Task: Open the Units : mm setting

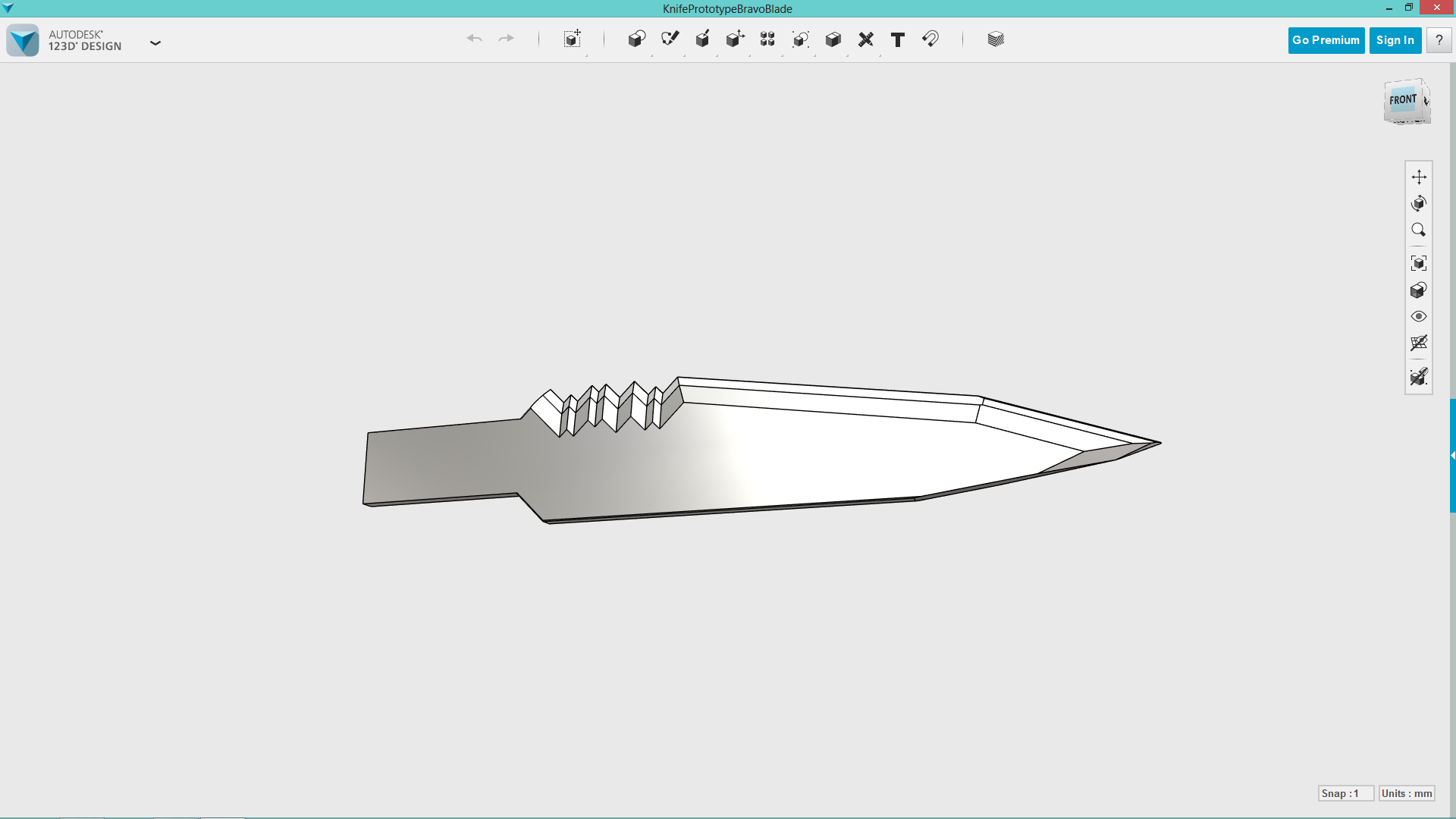Action: point(1407,793)
